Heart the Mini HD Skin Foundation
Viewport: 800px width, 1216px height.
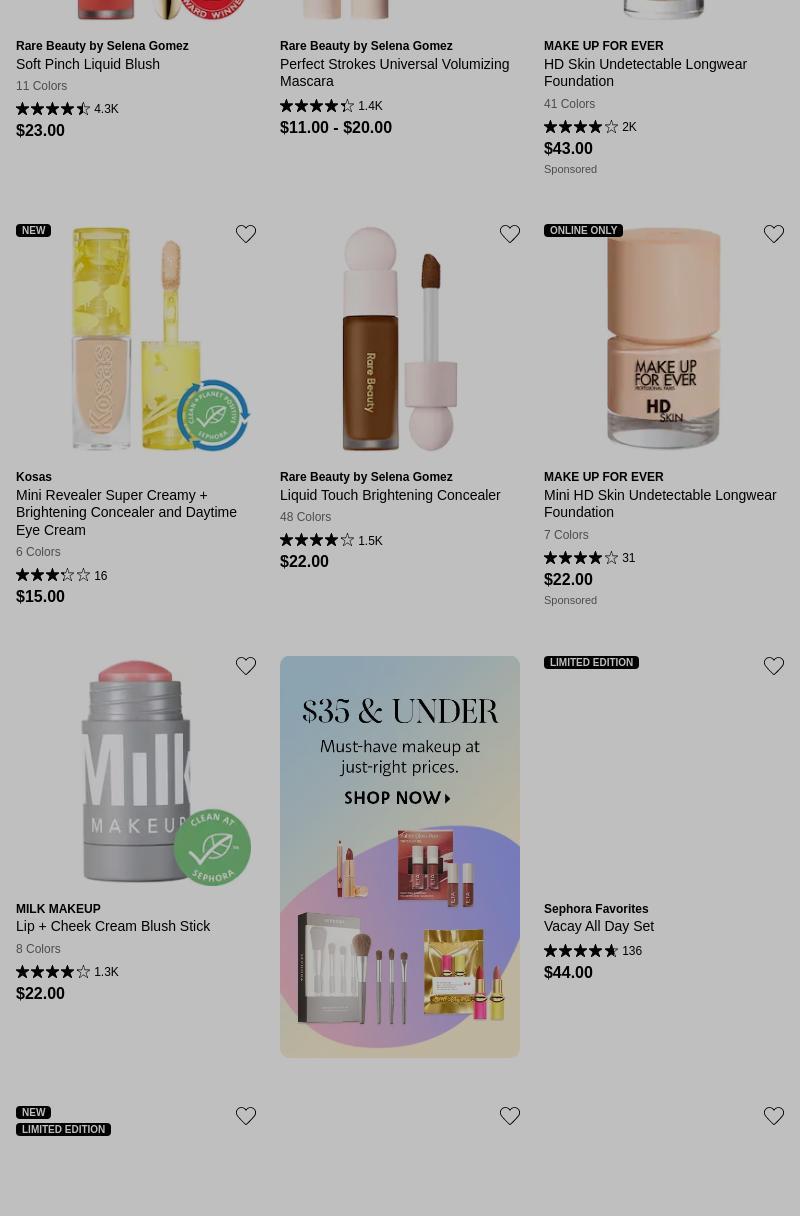point(774,234)
